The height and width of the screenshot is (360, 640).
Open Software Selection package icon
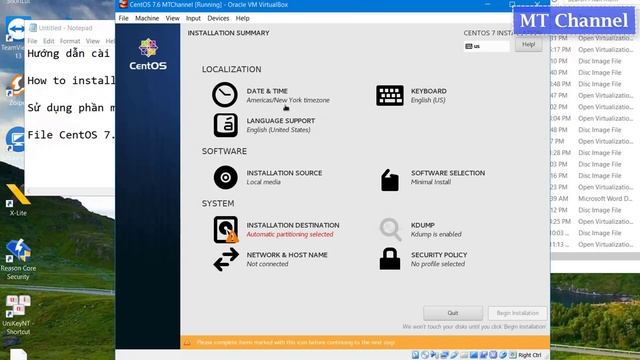tap(390, 180)
